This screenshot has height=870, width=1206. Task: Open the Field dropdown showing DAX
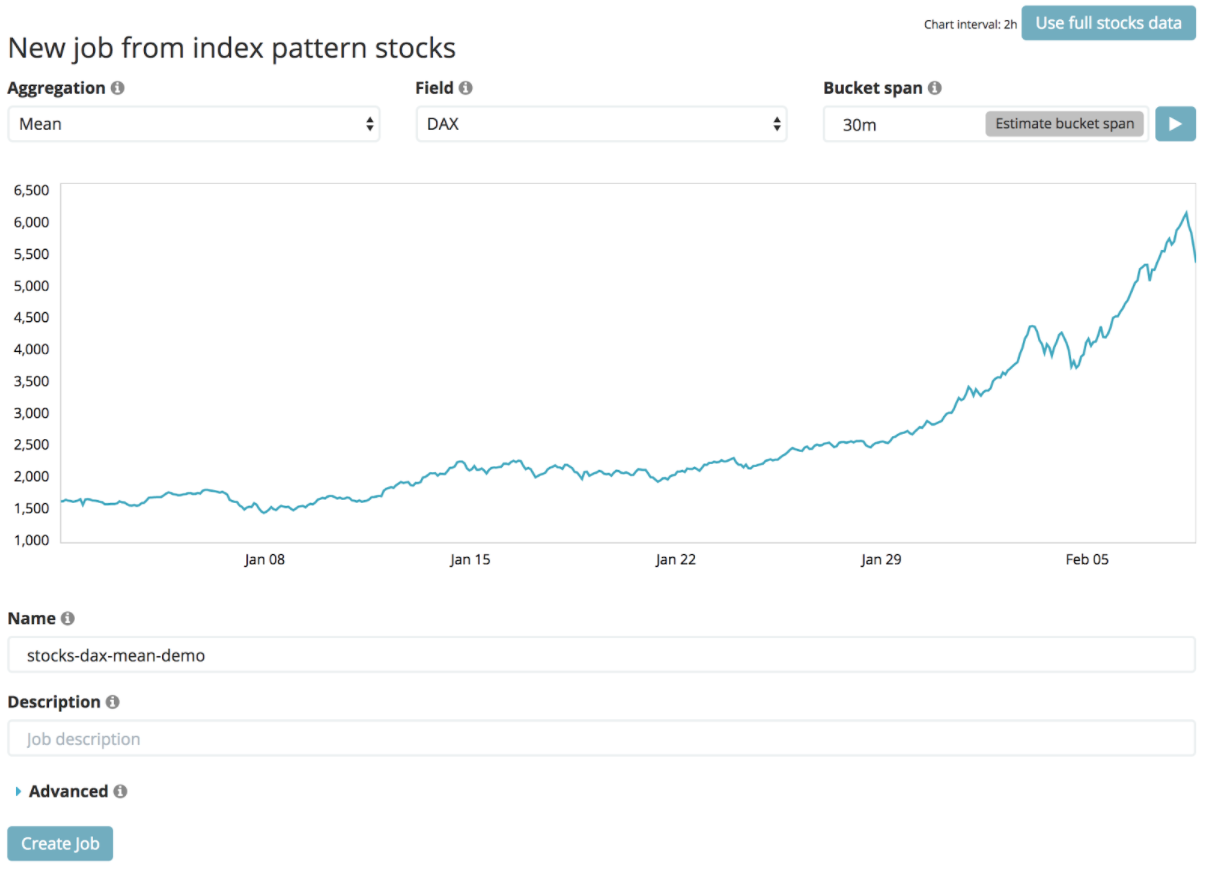[601, 124]
